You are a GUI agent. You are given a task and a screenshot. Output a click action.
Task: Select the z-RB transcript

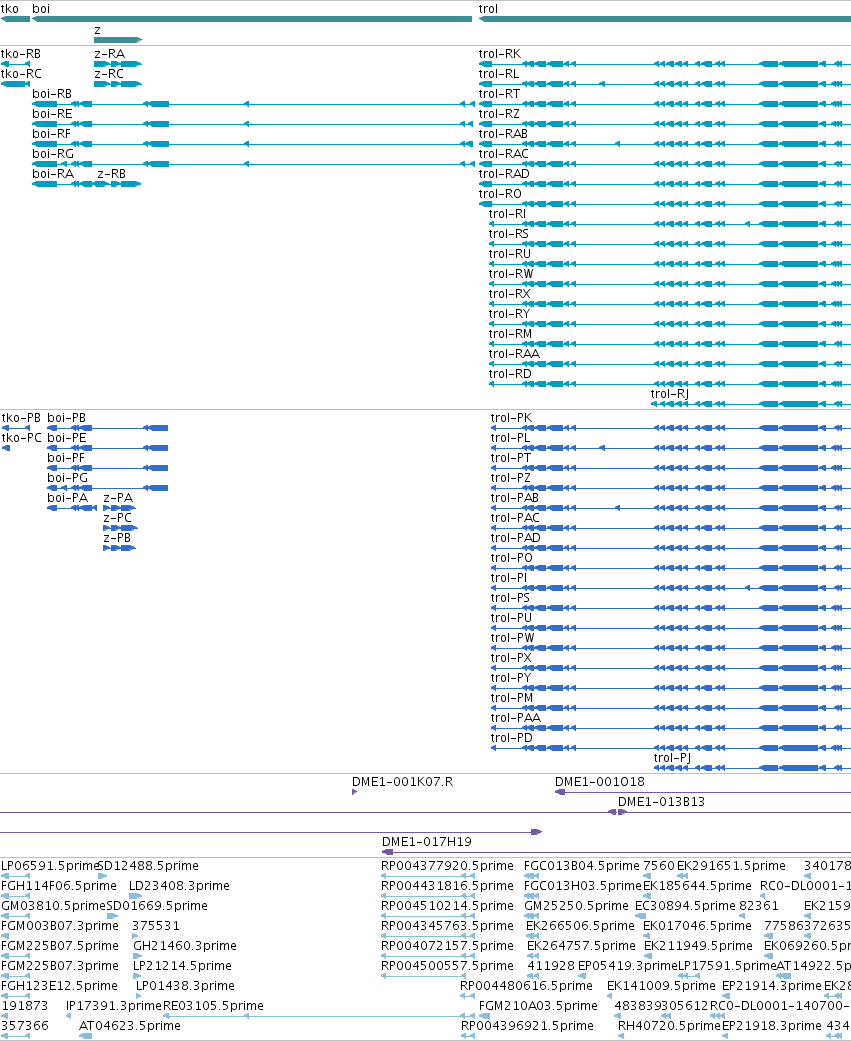tap(112, 173)
